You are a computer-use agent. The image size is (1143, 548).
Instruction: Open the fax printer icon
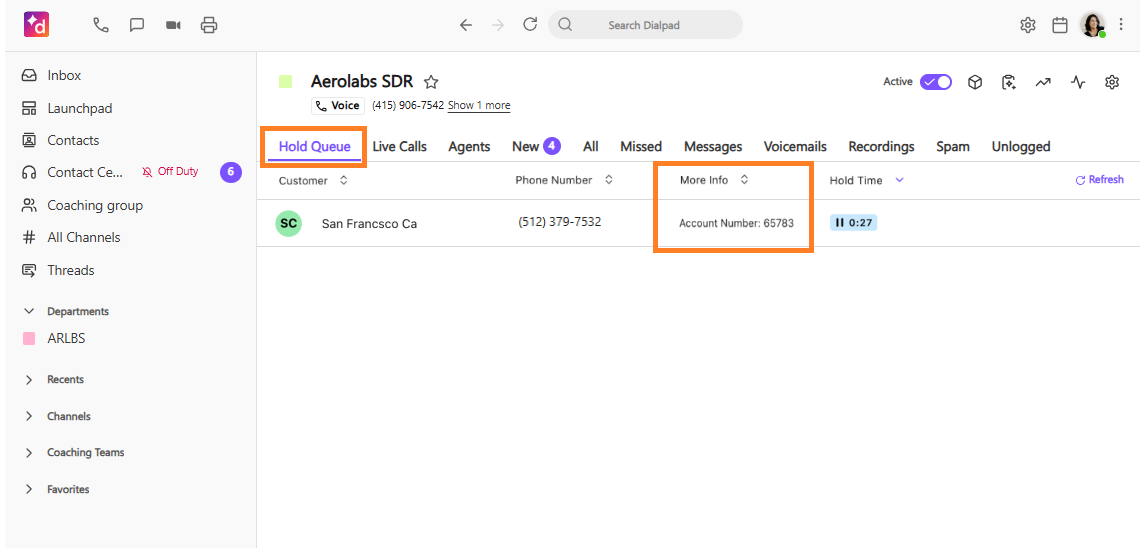(x=209, y=25)
